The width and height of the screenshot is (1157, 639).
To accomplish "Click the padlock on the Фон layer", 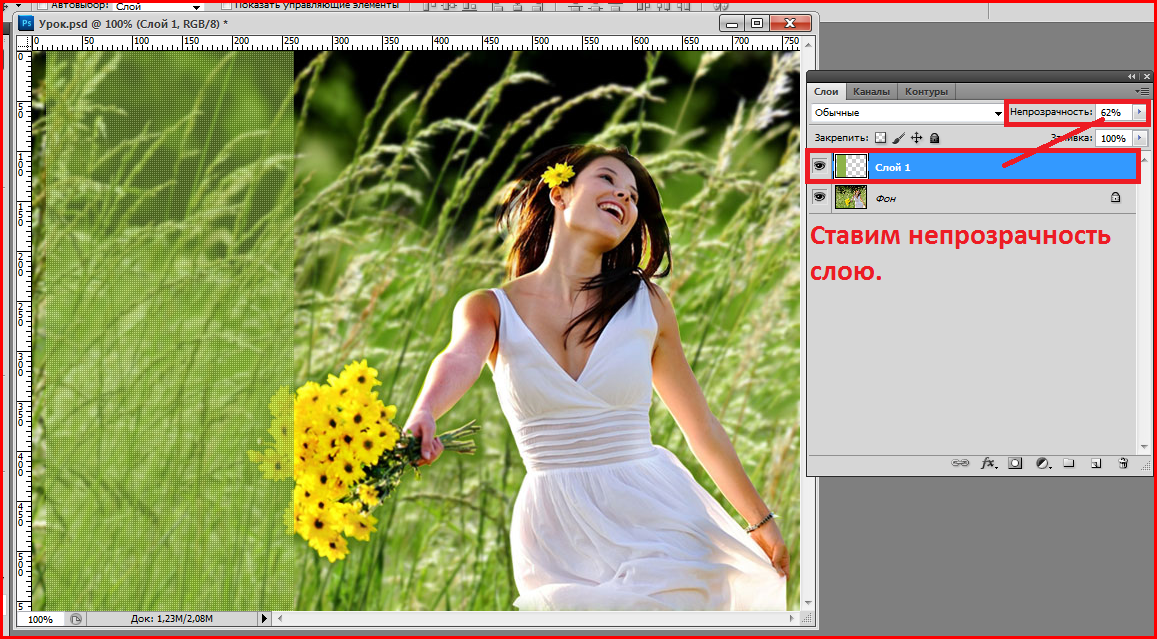I will coord(1115,197).
